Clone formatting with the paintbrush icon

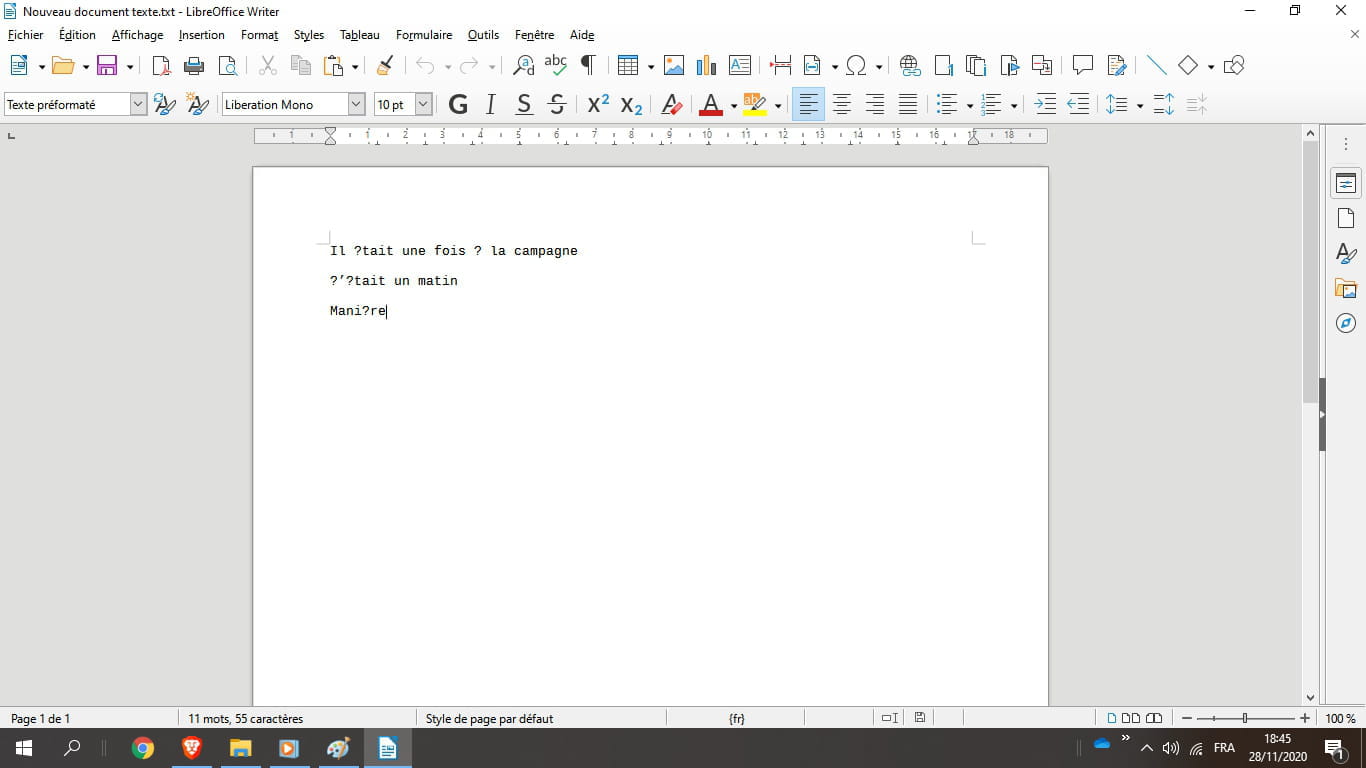(x=385, y=66)
